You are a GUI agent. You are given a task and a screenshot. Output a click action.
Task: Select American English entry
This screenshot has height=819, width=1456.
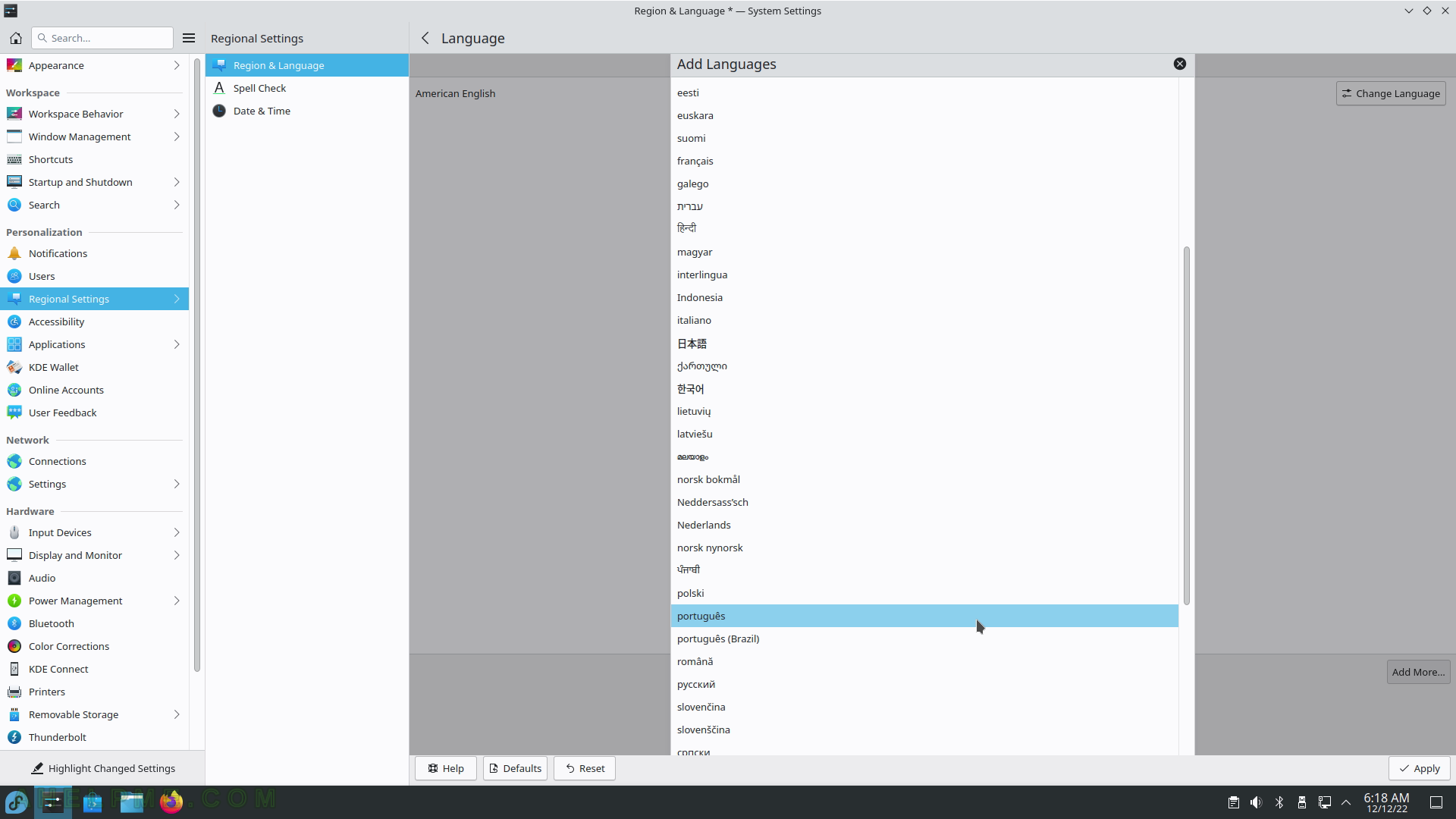[455, 93]
